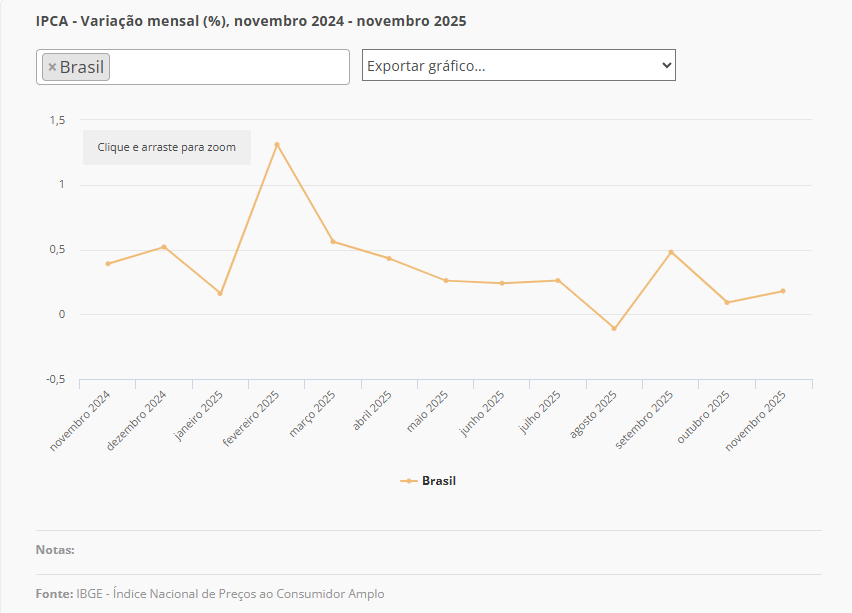Select the junho 2025 data point
The height and width of the screenshot is (613, 852).
[502, 283]
